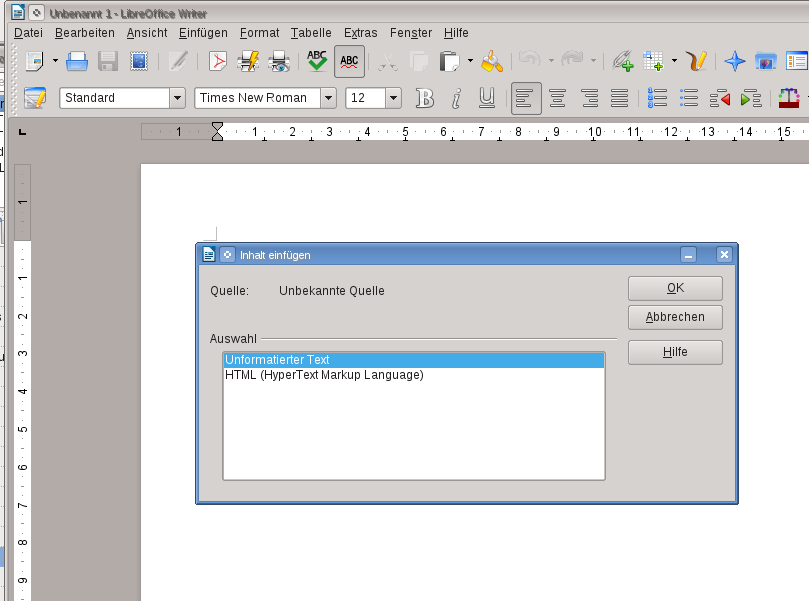The height and width of the screenshot is (601, 809).
Task: Open the Einfügen menu
Action: click(203, 33)
